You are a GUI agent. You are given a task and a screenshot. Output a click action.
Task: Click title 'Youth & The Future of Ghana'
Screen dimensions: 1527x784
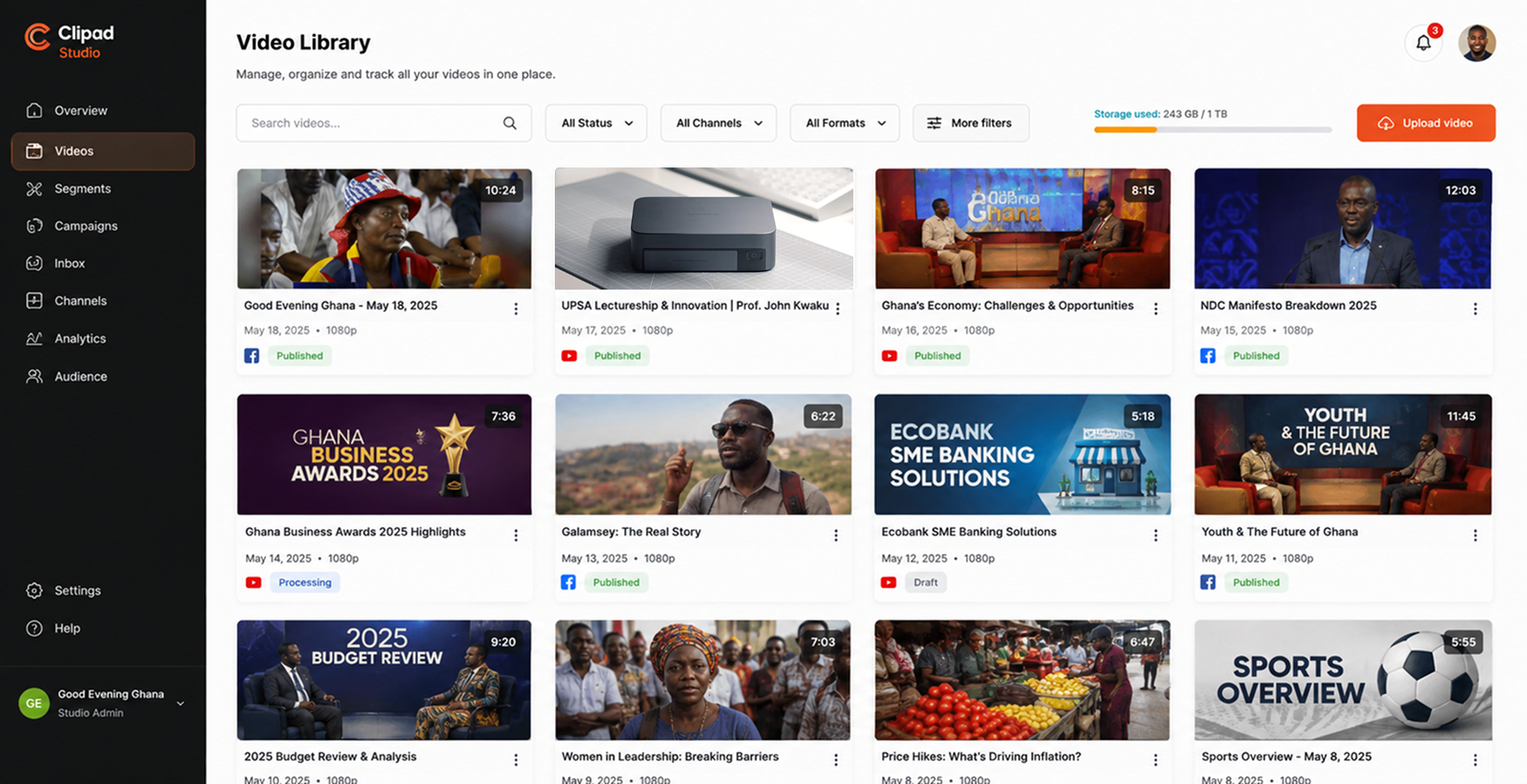(1279, 532)
